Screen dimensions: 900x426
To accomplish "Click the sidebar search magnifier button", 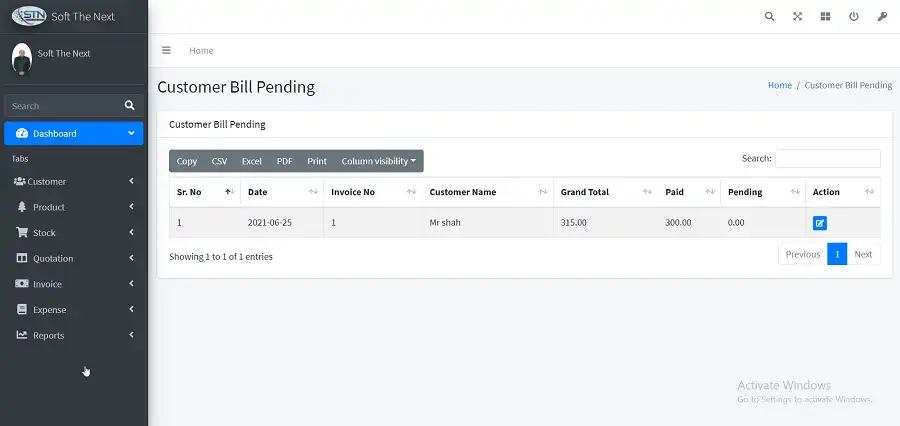I will [129, 105].
